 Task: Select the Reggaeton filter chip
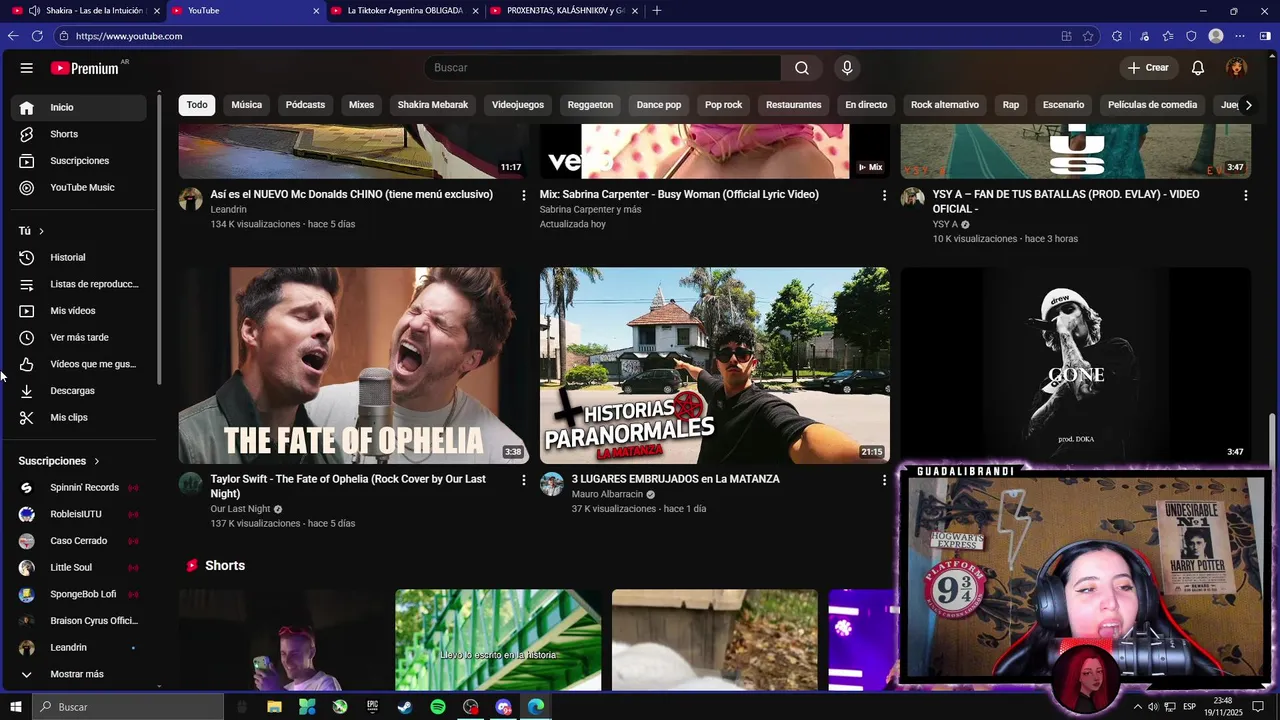(590, 105)
